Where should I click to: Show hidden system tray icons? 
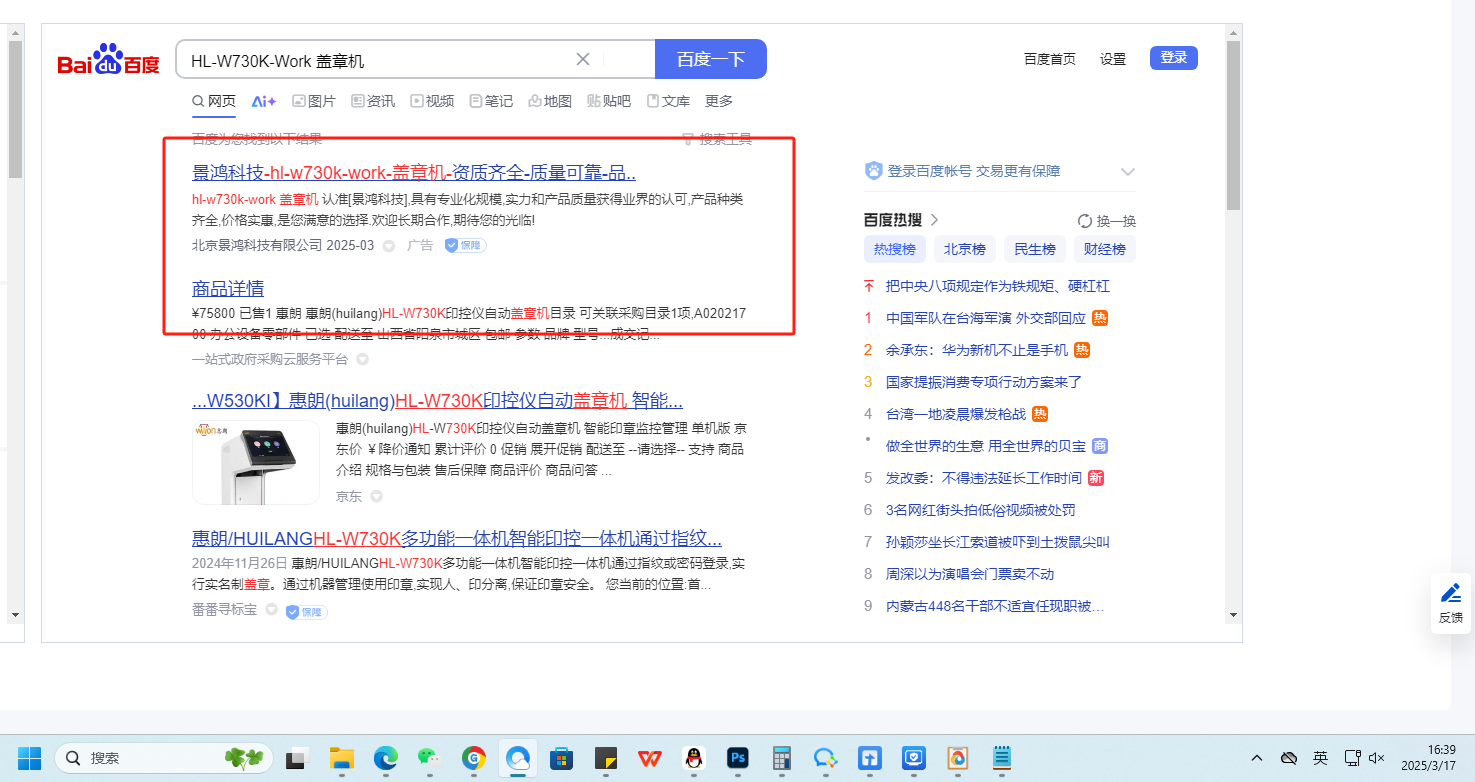[1257, 758]
